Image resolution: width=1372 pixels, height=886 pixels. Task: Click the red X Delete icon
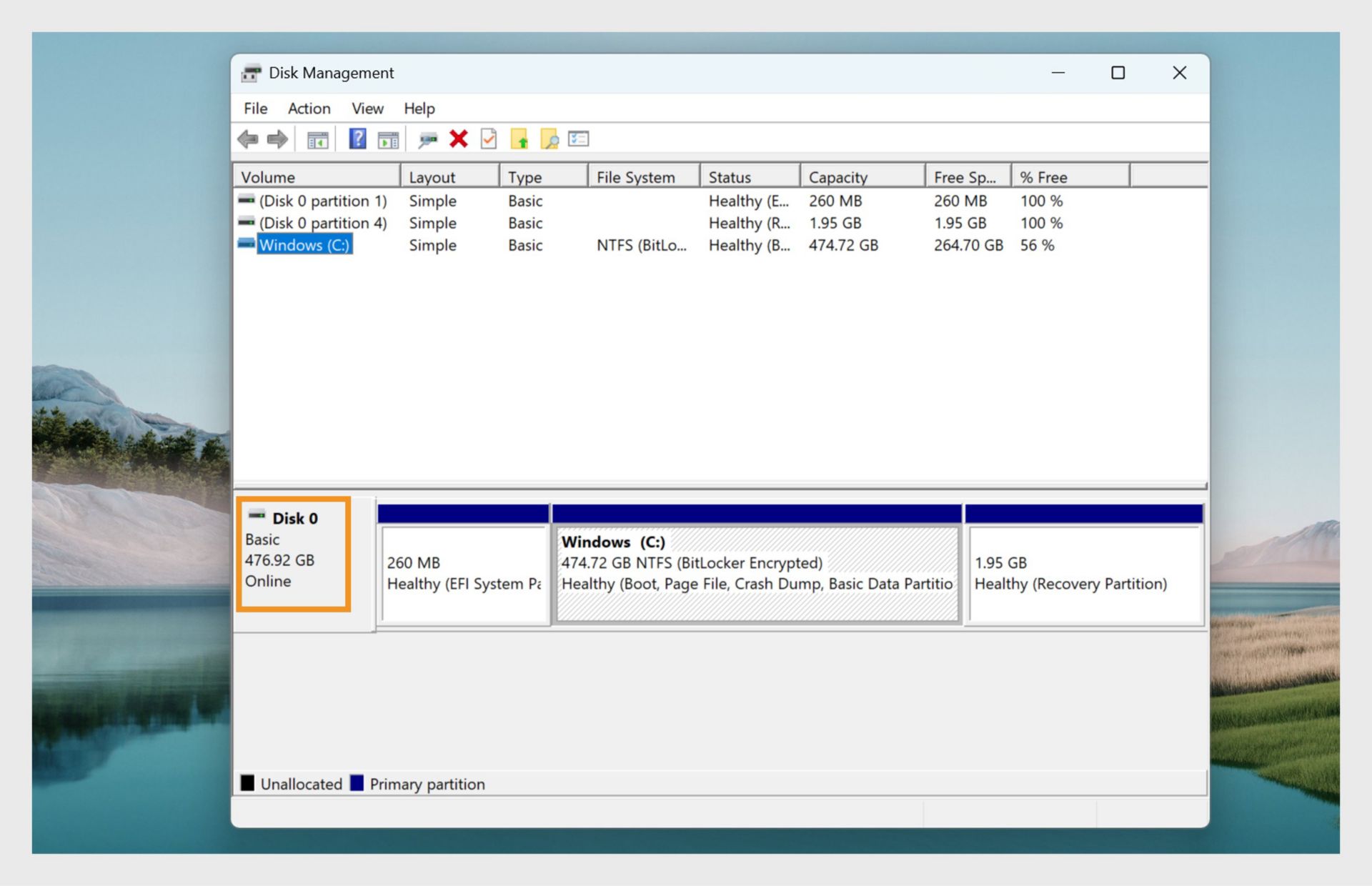pyautogui.click(x=459, y=139)
